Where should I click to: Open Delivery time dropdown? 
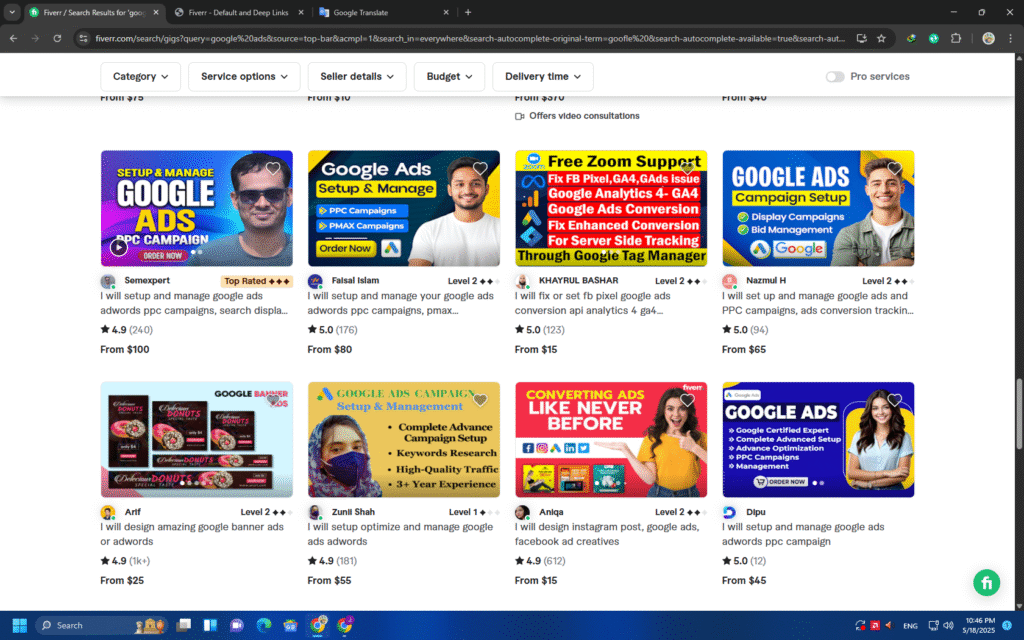pos(543,76)
